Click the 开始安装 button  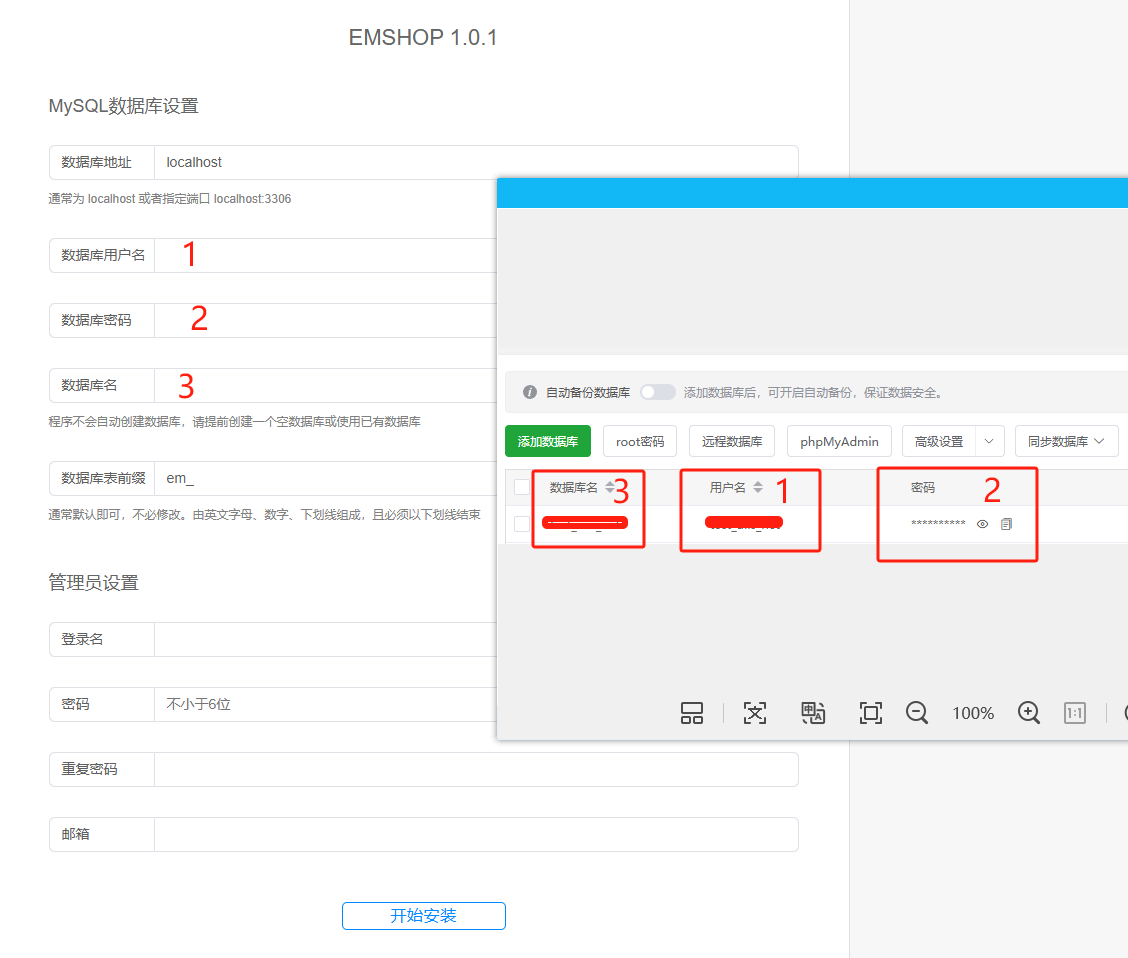point(424,916)
